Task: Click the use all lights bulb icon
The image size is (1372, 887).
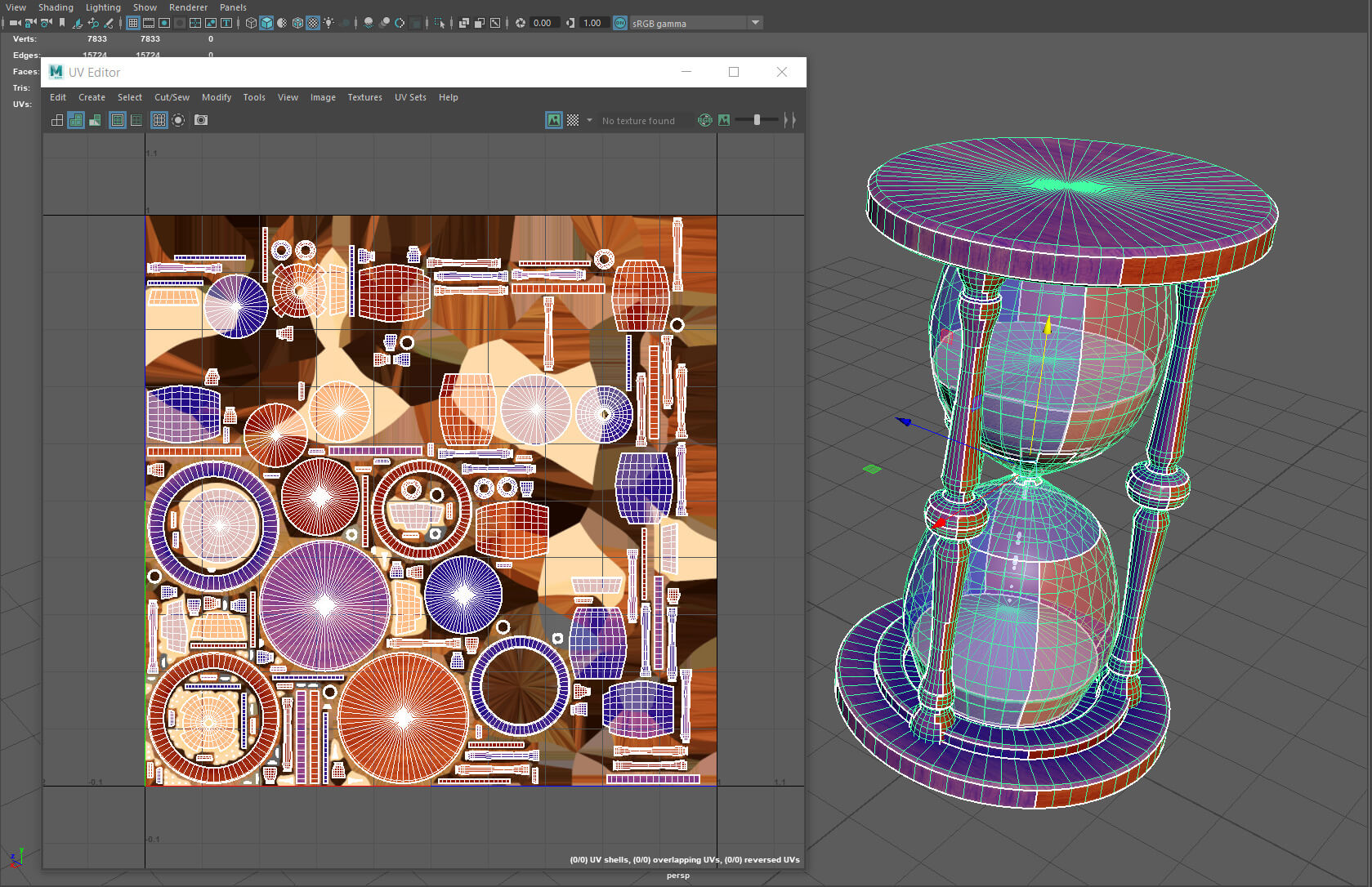Action: pyautogui.click(x=328, y=23)
